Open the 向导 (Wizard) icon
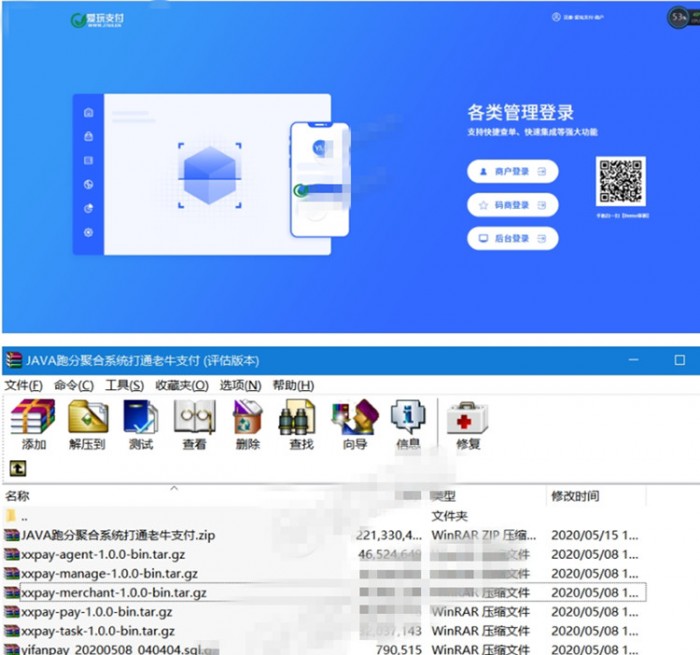700x655 pixels. click(354, 424)
